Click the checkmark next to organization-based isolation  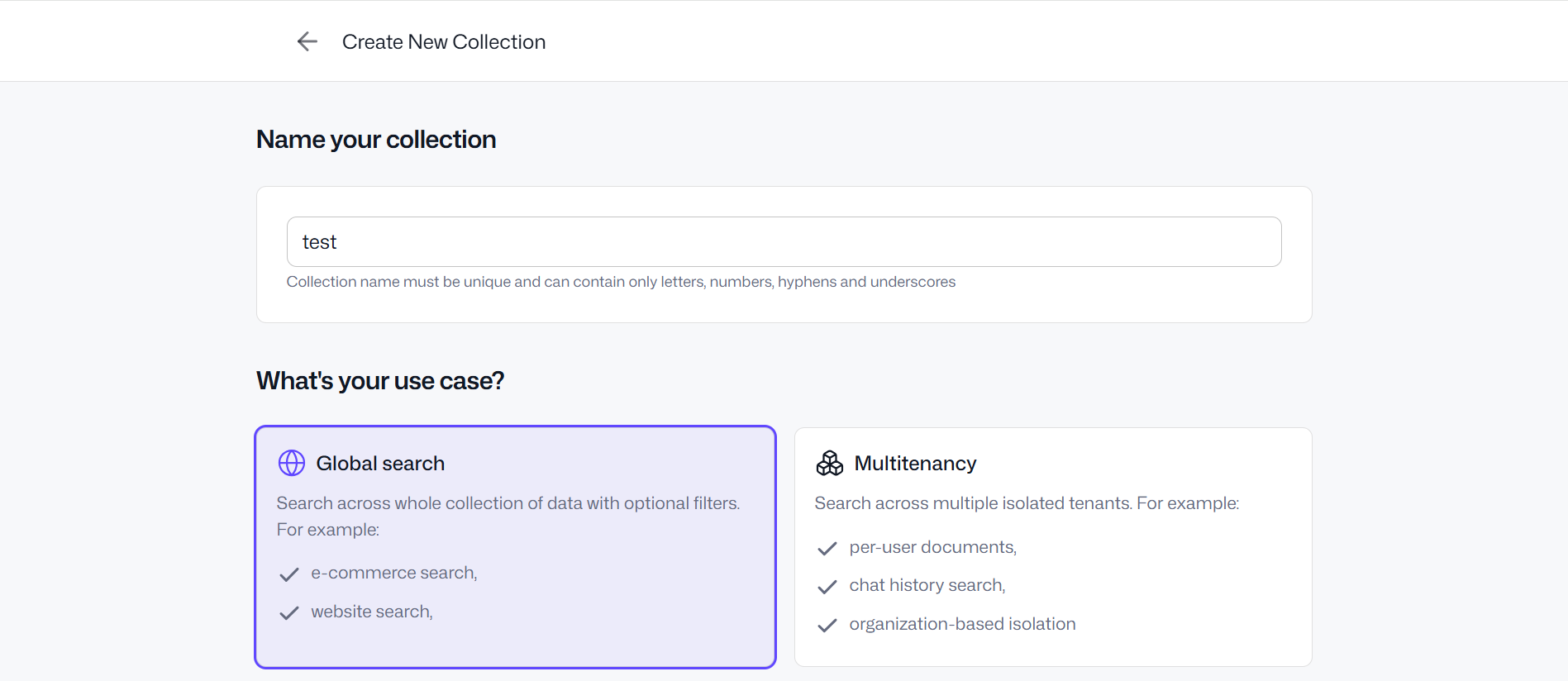click(x=827, y=626)
